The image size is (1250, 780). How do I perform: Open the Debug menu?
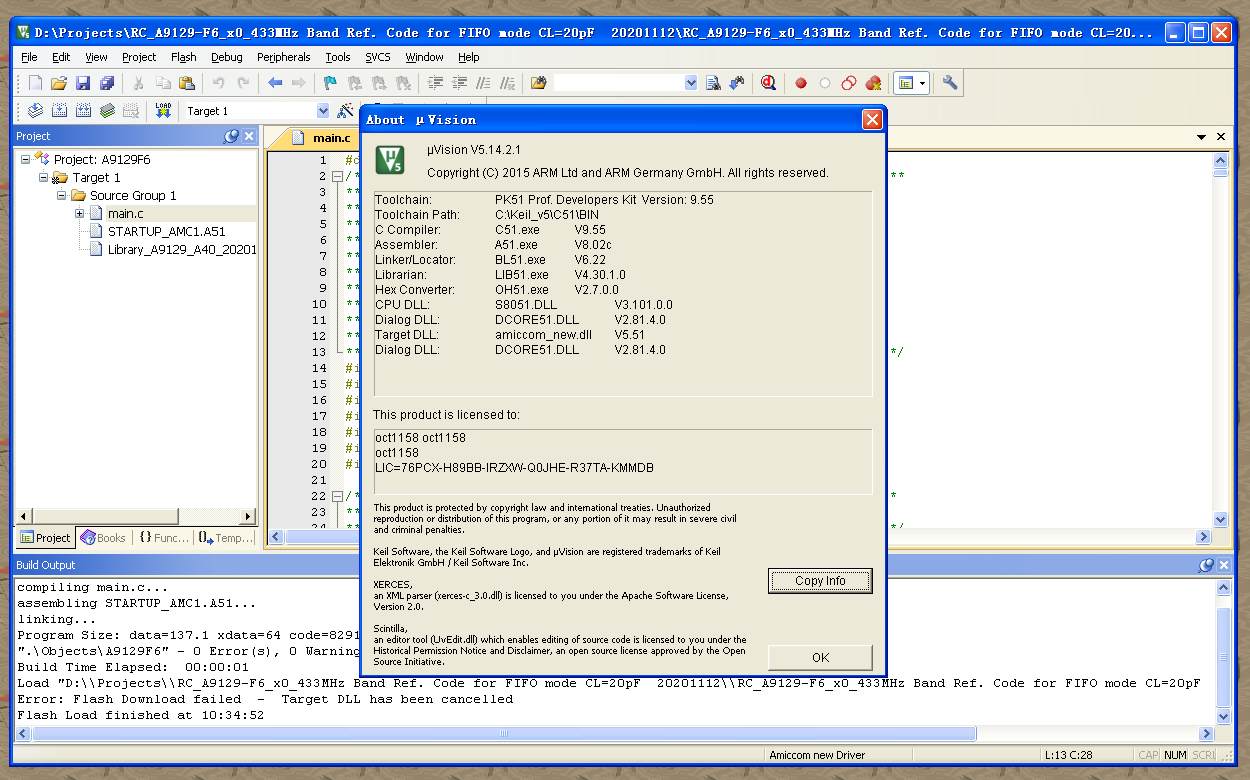pos(227,57)
